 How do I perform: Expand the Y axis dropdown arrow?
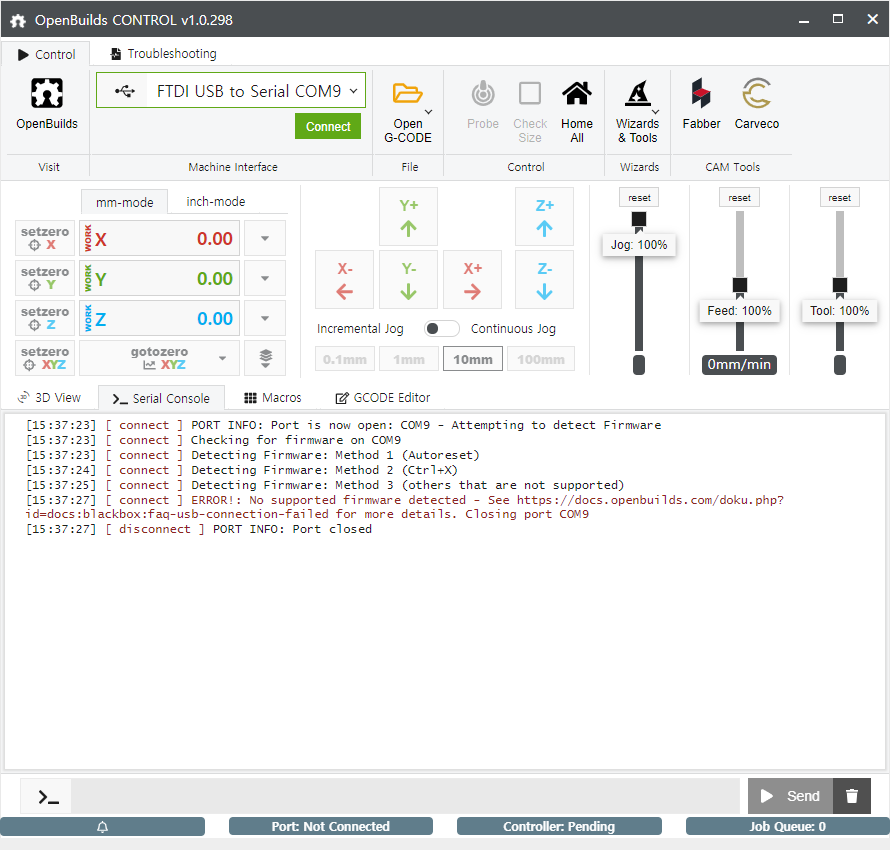pos(265,278)
